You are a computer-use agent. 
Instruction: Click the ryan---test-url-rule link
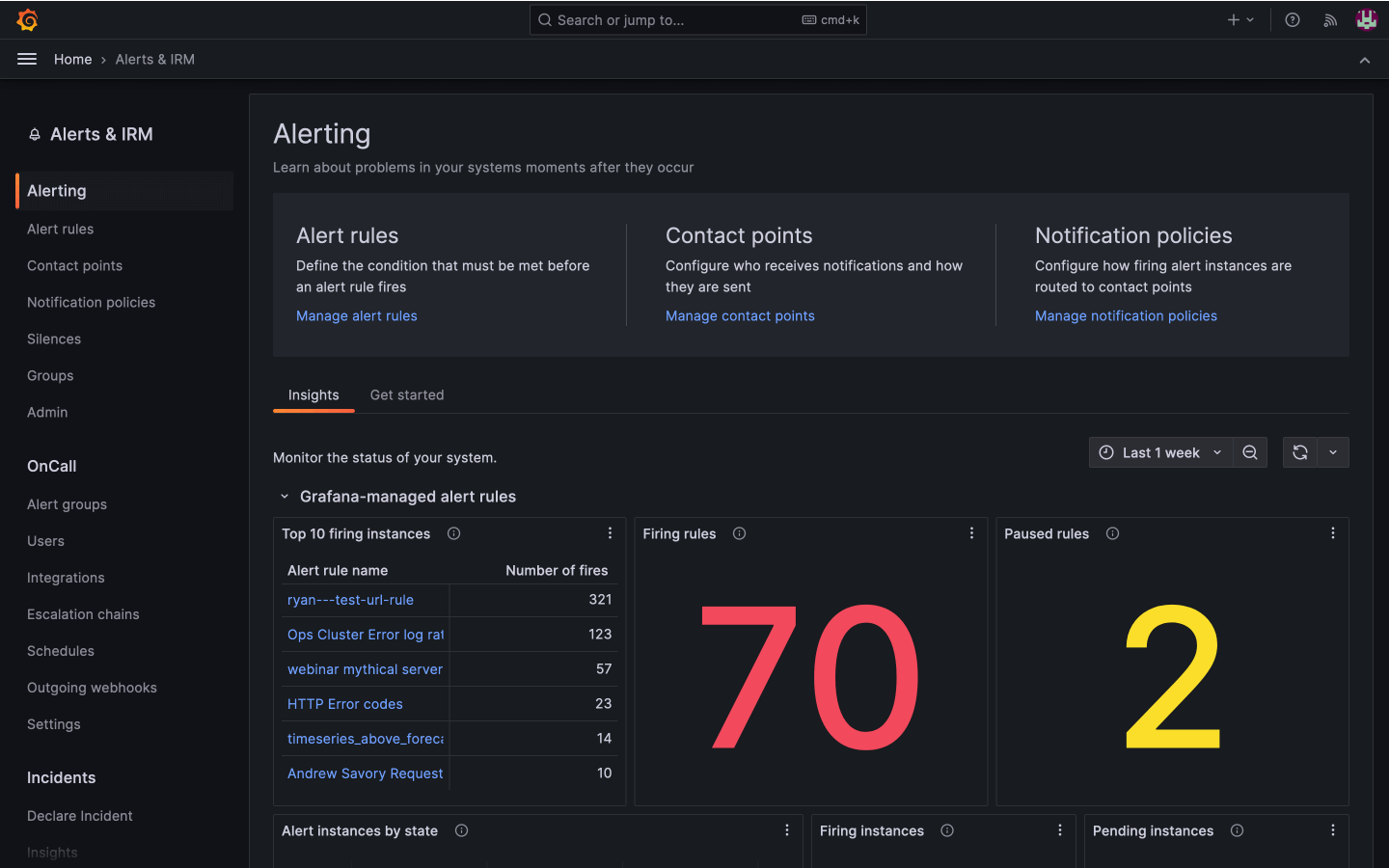click(x=350, y=599)
